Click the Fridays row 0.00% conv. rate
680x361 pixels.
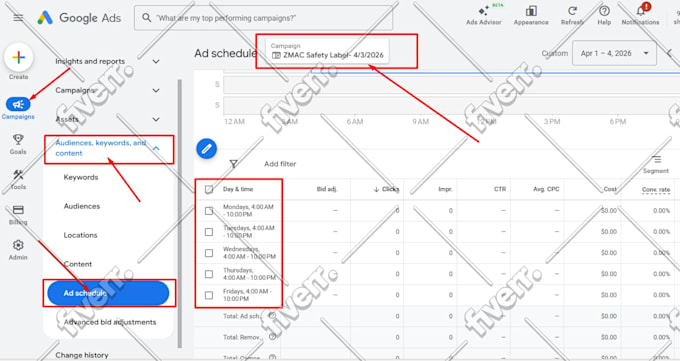click(x=662, y=295)
